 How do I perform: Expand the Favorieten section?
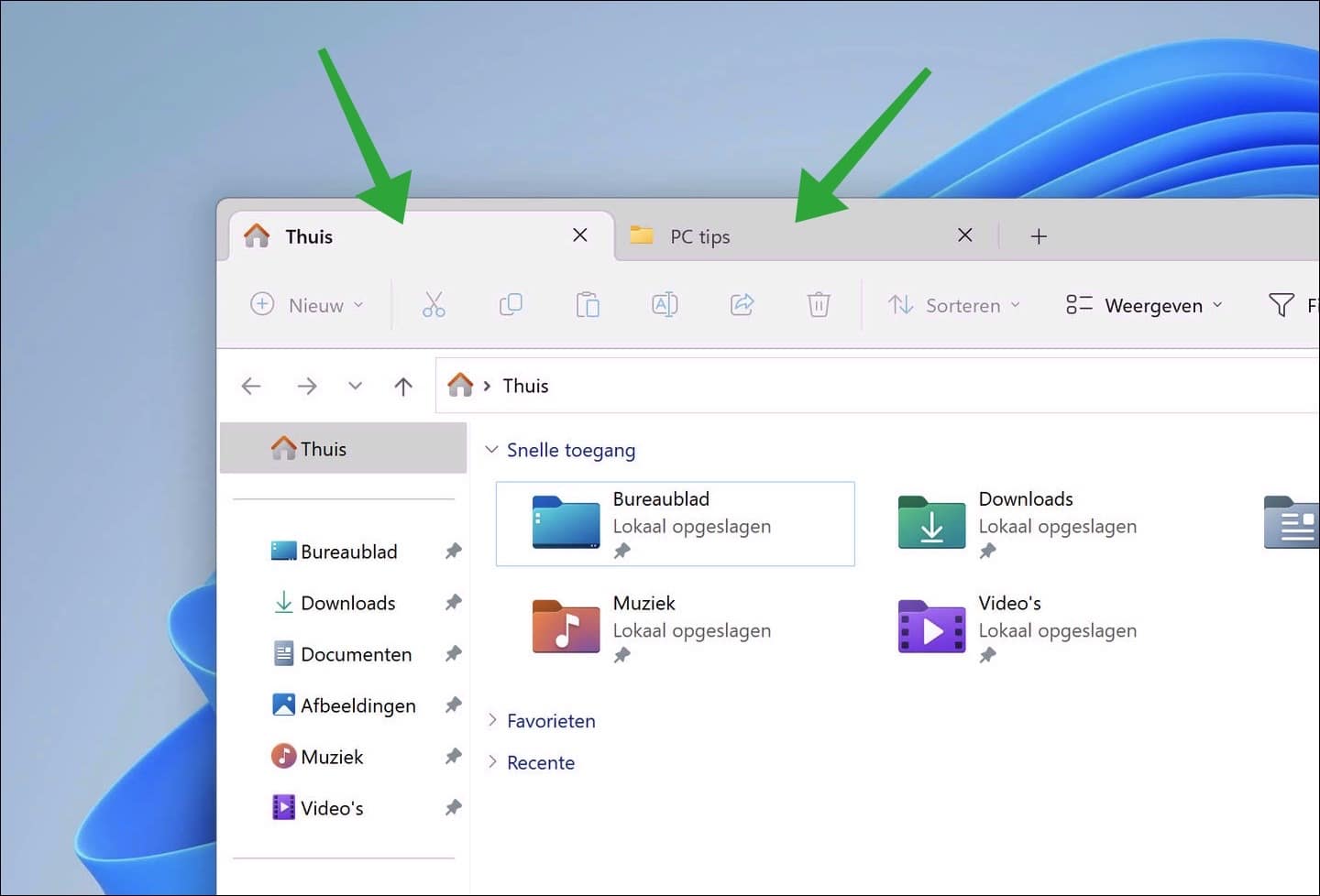(492, 721)
